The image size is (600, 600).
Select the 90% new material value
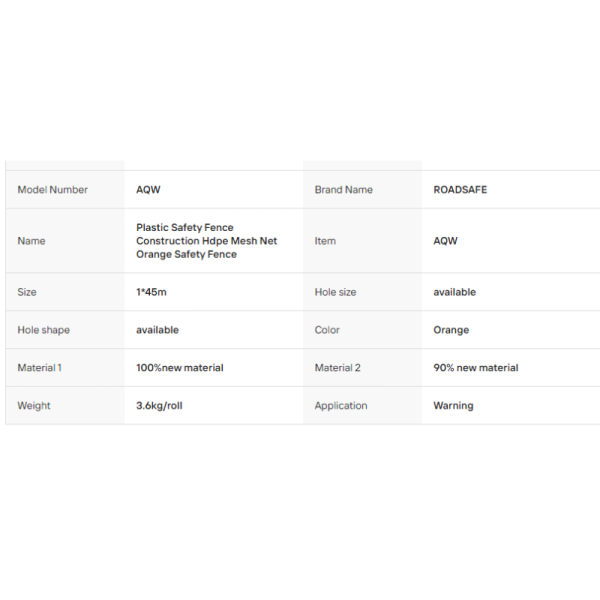476,368
